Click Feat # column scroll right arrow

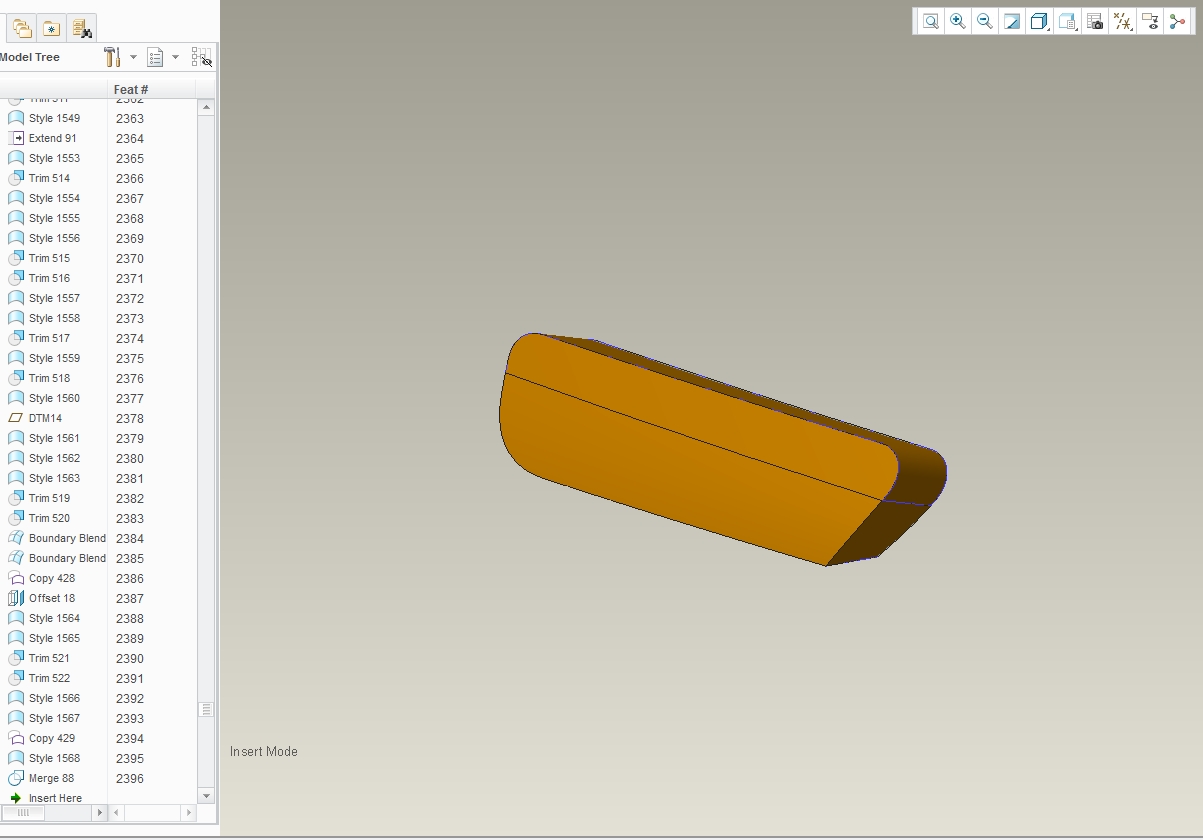pyautogui.click(x=188, y=813)
